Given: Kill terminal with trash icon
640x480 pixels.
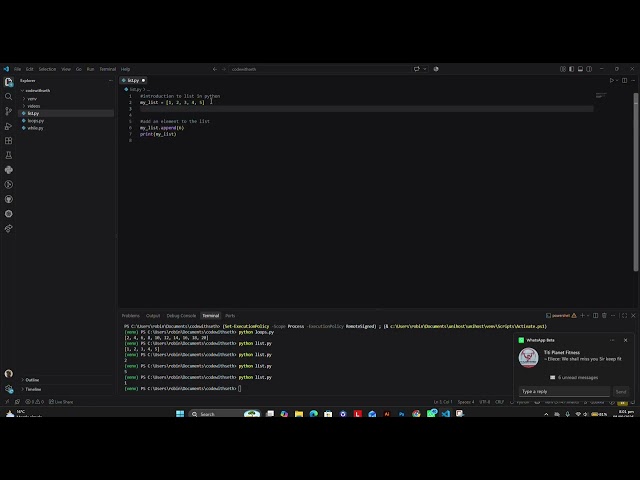Looking at the screenshot, I should pos(604,316).
